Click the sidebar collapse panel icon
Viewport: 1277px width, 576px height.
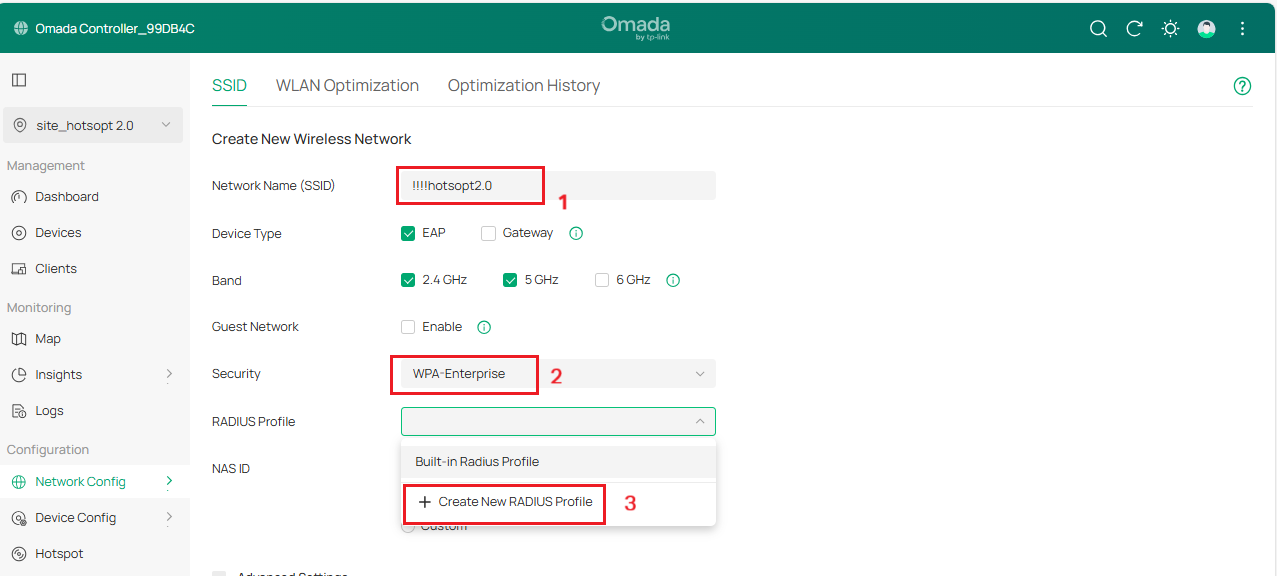pyautogui.click(x=18, y=79)
